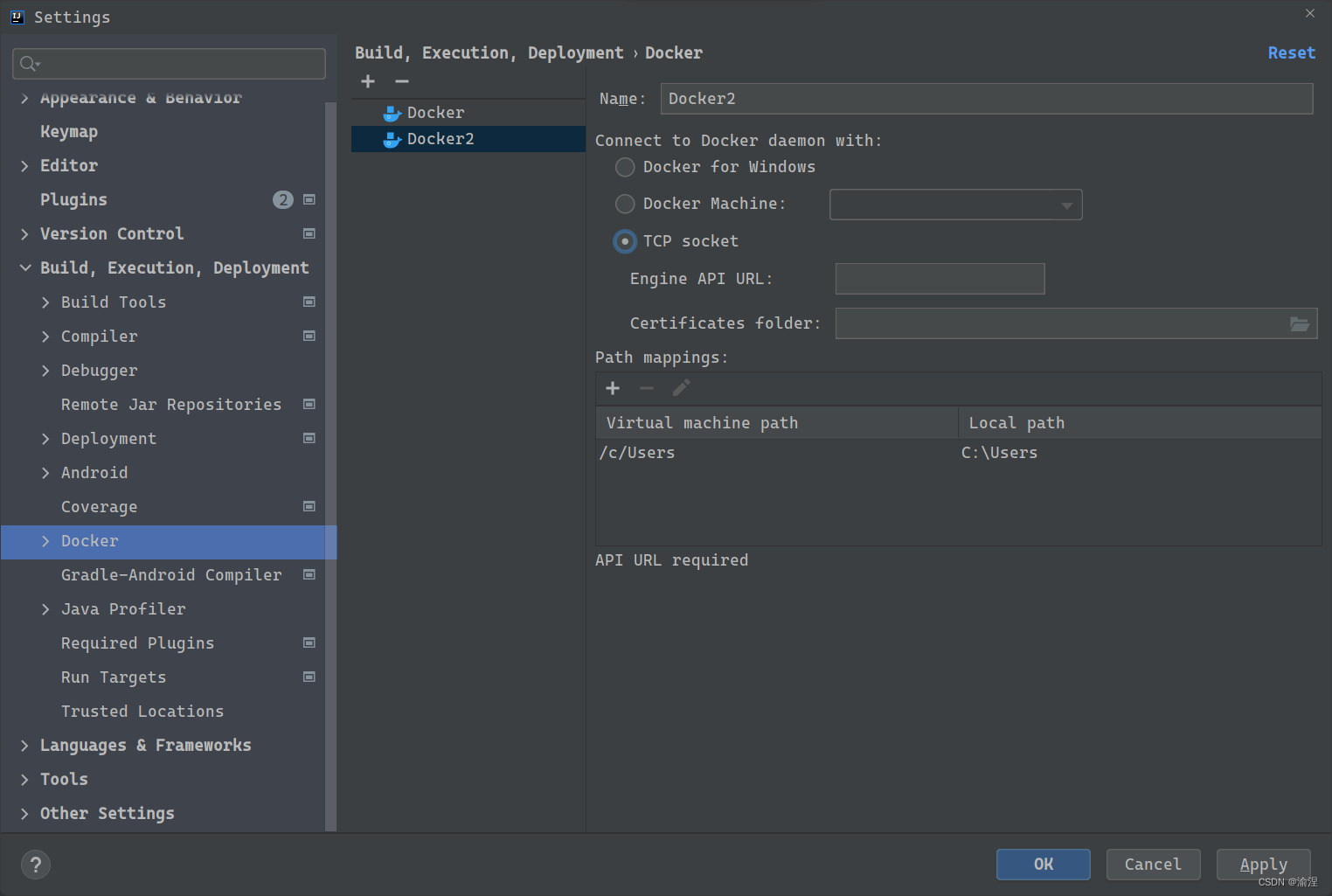Expand the Build Tools node

pyautogui.click(x=45, y=302)
